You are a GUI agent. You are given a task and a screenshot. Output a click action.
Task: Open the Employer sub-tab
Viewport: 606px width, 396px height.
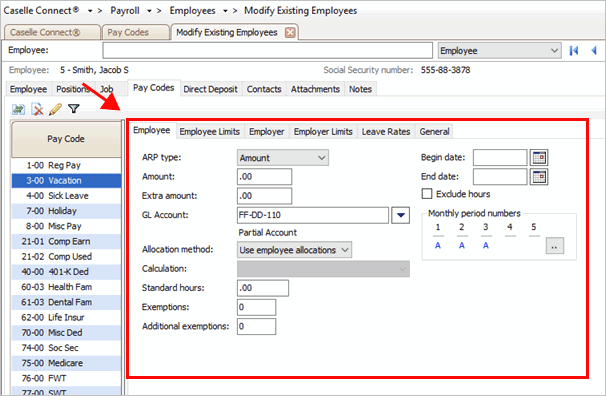point(267,132)
